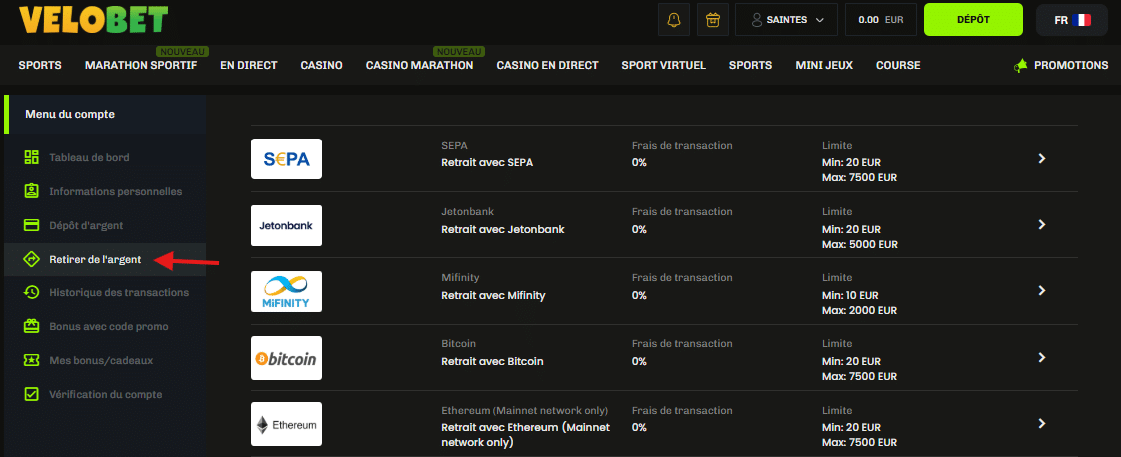Open the FR language selector
Image resolution: width=1121 pixels, height=457 pixels.
coord(1072,19)
